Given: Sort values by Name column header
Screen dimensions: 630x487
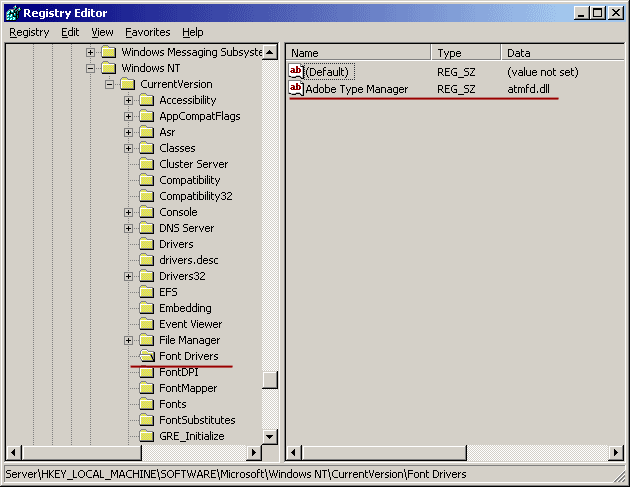Looking at the screenshot, I should pos(359,53).
